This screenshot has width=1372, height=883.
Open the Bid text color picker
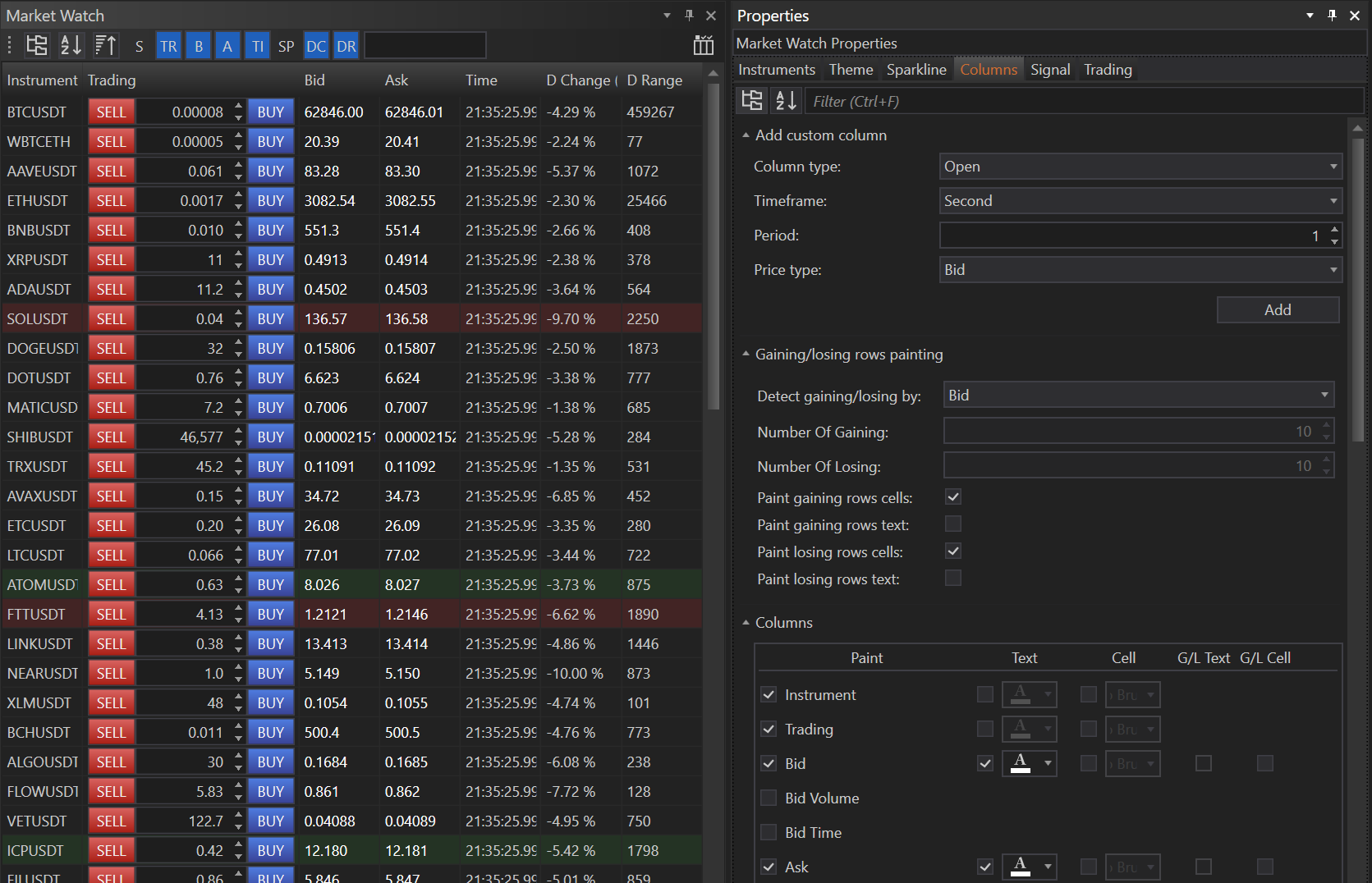coord(1030,763)
